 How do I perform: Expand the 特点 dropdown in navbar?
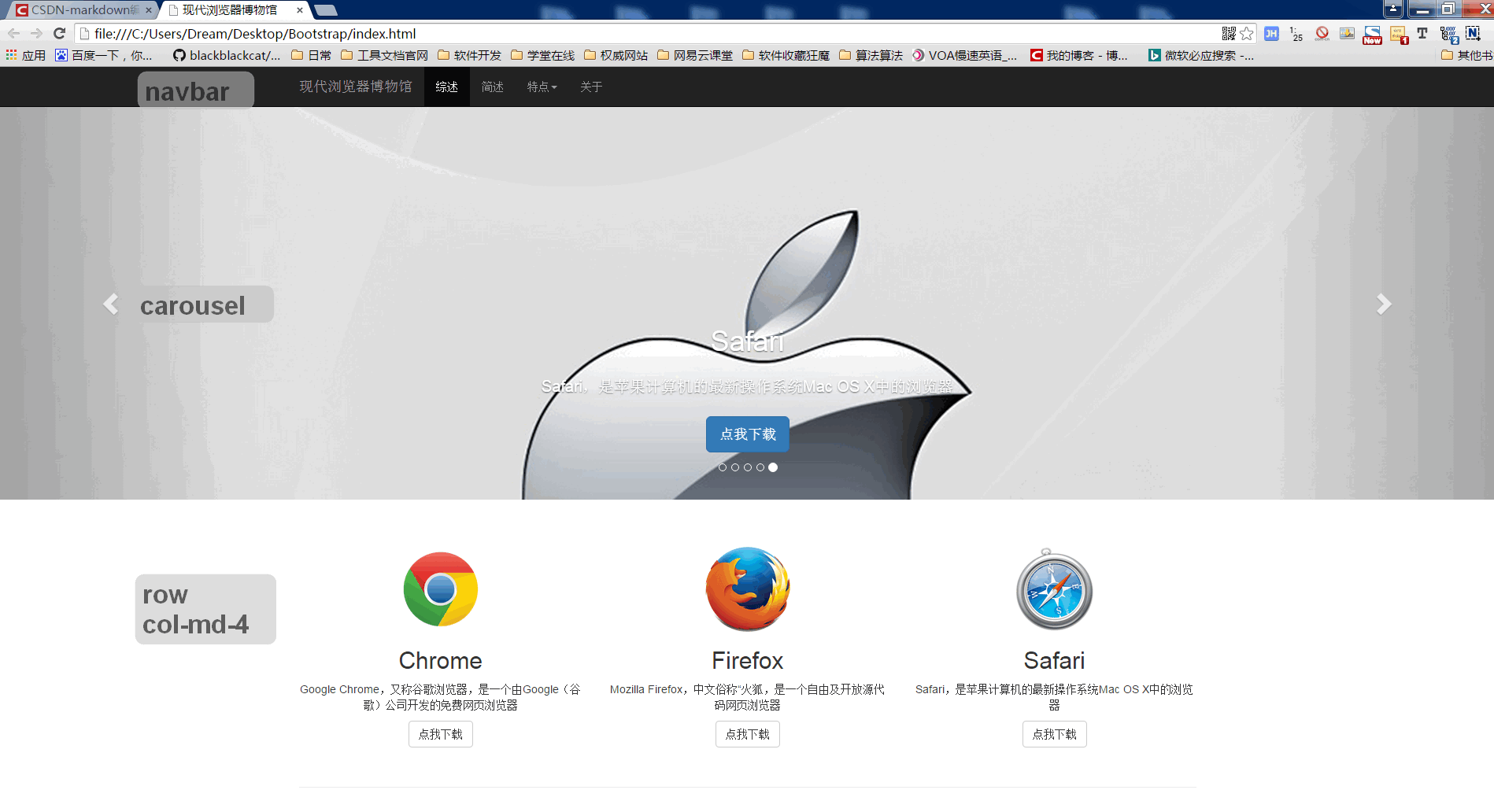coord(542,87)
